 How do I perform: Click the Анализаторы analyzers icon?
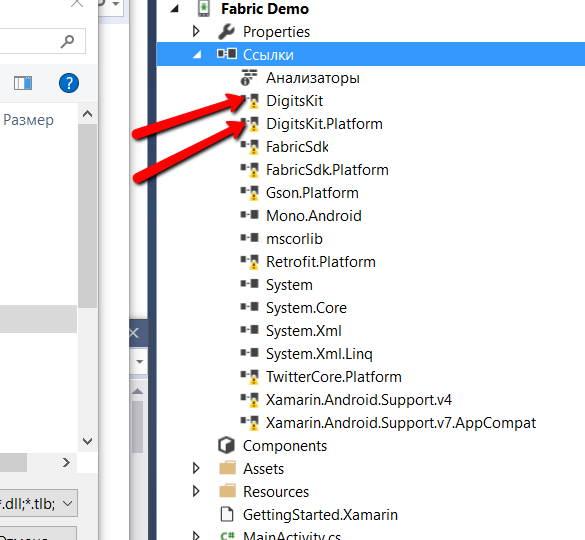coord(249,77)
